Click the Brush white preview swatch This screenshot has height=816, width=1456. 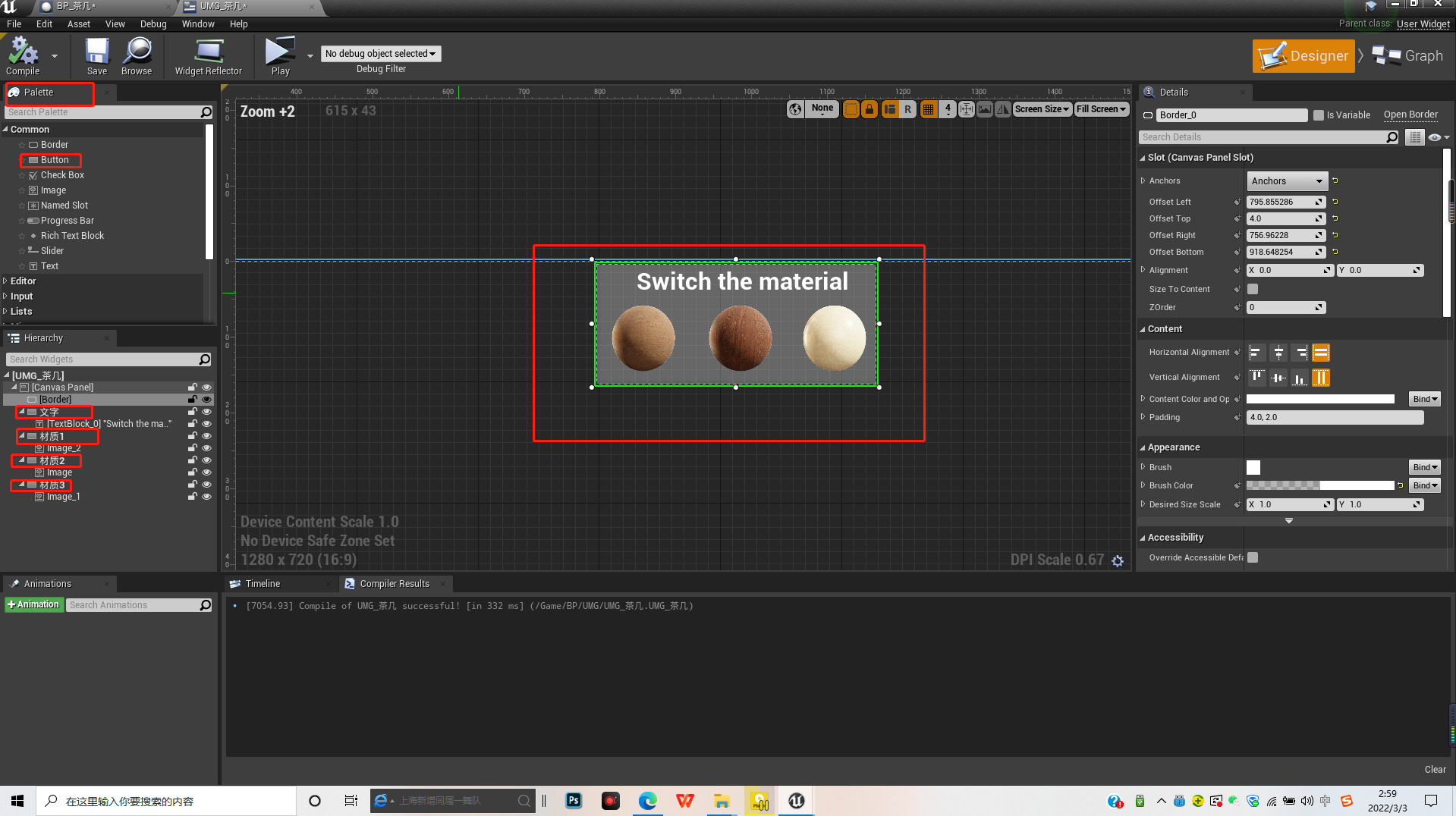(x=1253, y=468)
